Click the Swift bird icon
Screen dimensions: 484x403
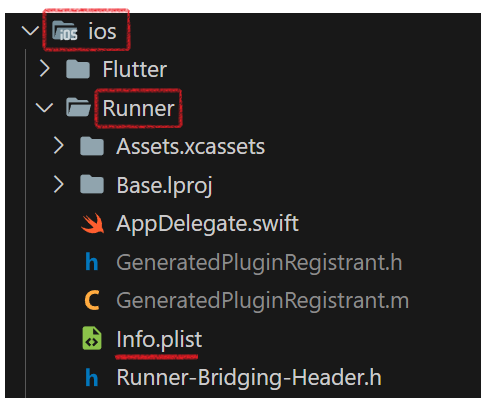click(x=93, y=223)
